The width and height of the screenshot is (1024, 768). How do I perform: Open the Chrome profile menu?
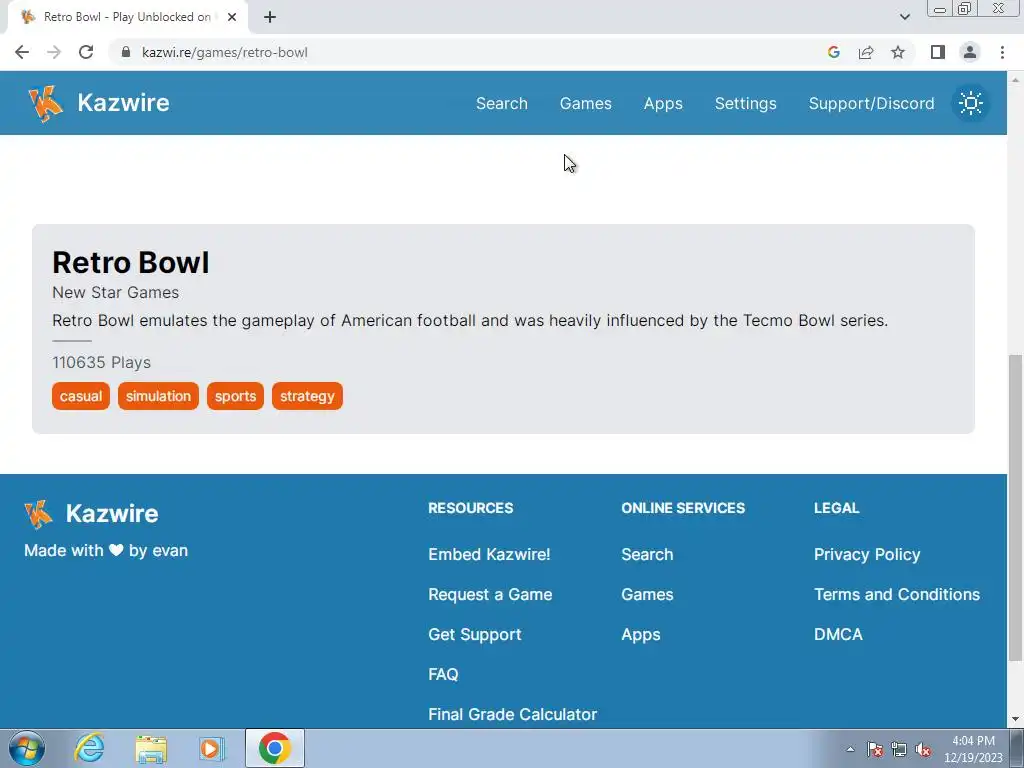tap(970, 52)
